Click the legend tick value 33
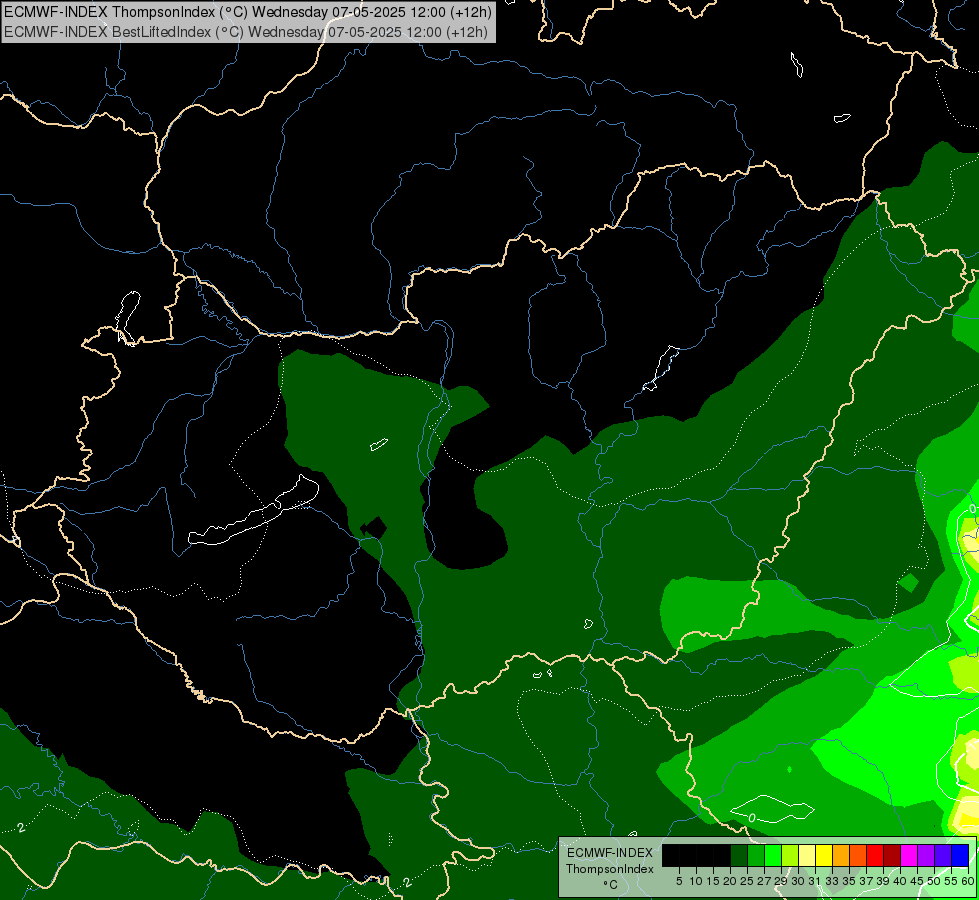The image size is (979, 900). pos(832,881)
